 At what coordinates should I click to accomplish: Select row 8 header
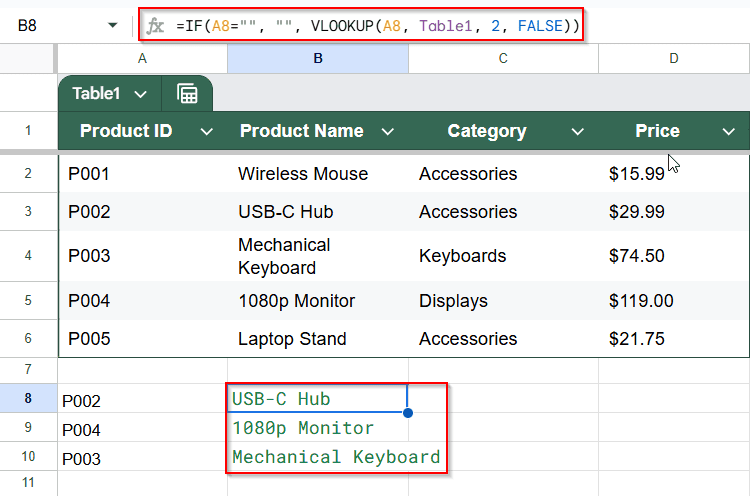[x=28, y=398]
